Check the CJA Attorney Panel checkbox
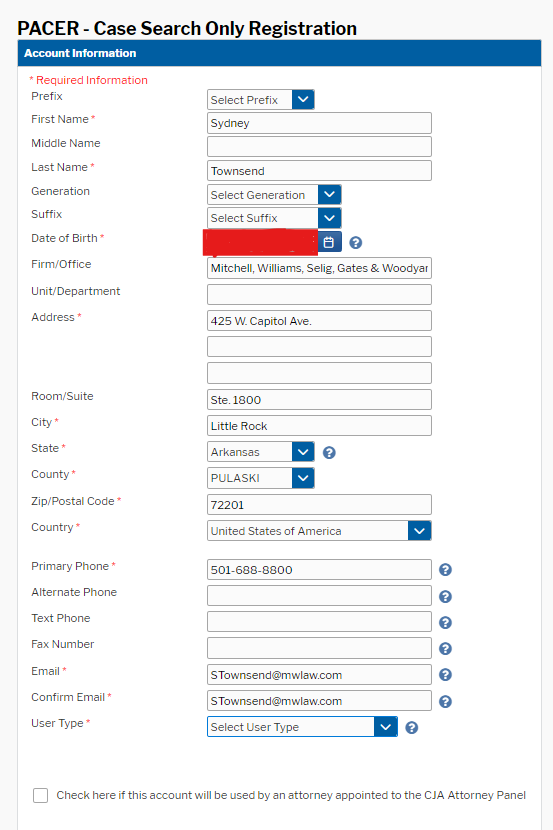 40,795
